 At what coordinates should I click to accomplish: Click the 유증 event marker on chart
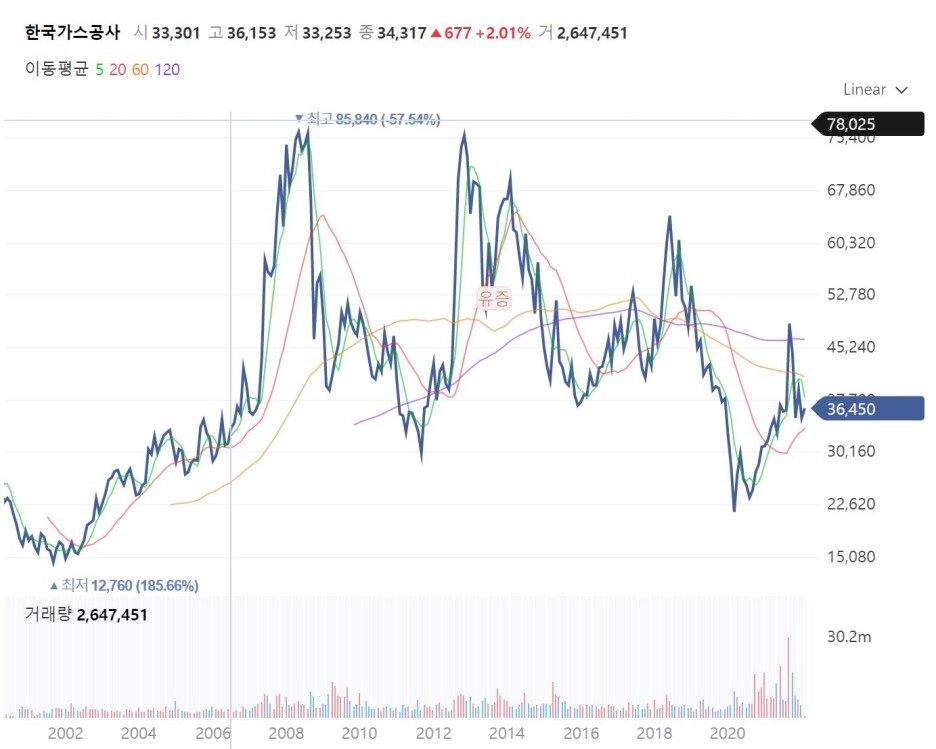click(495, 297)
